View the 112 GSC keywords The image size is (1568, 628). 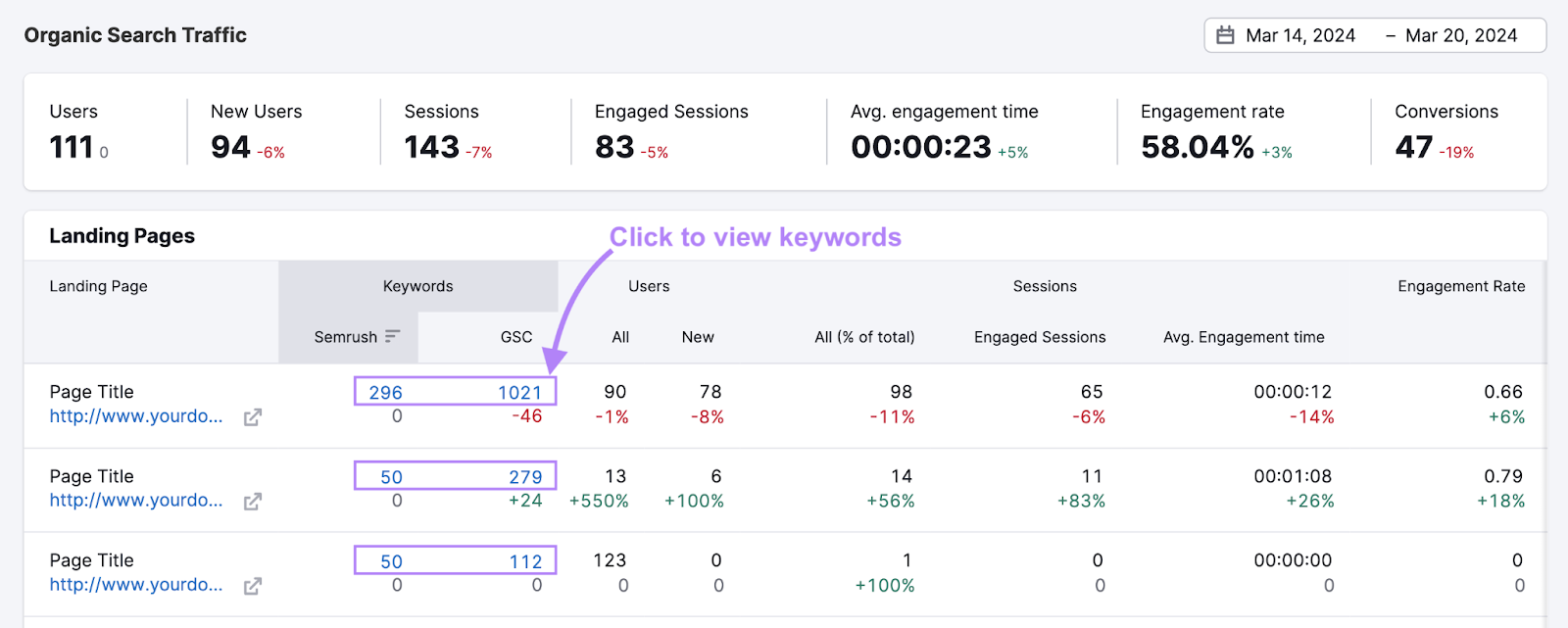coord(525,561)
